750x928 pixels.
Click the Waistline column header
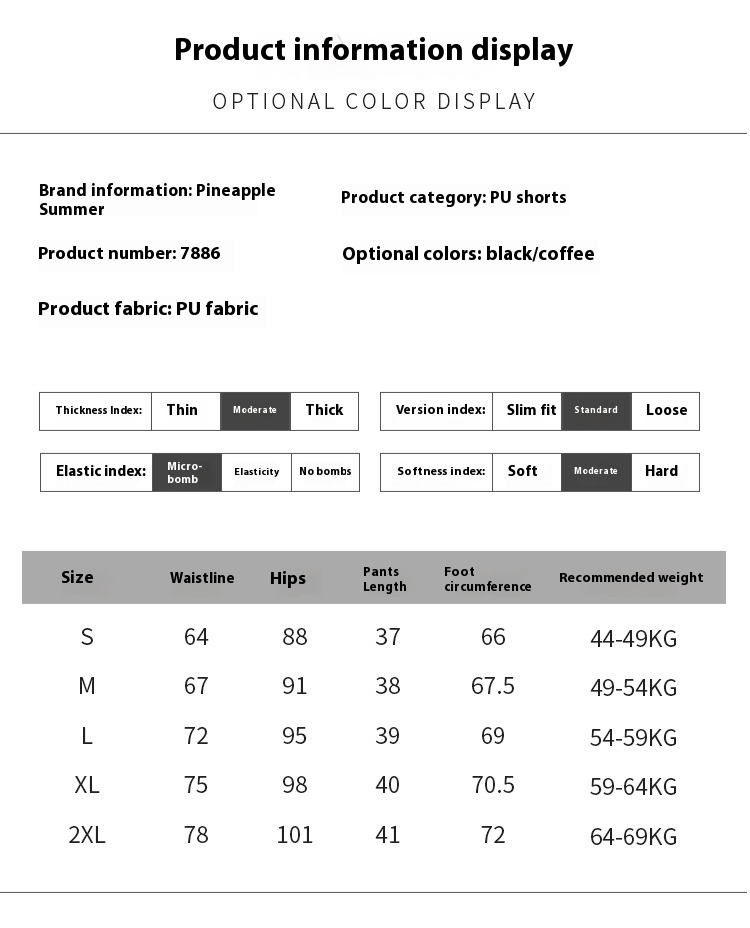[202, 578]
